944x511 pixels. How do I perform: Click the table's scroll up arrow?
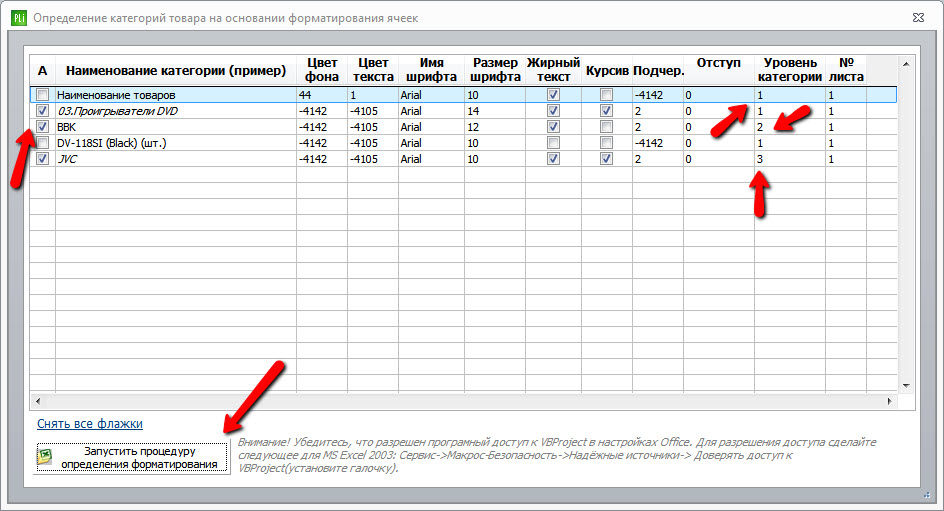click(x=905, y=64)
